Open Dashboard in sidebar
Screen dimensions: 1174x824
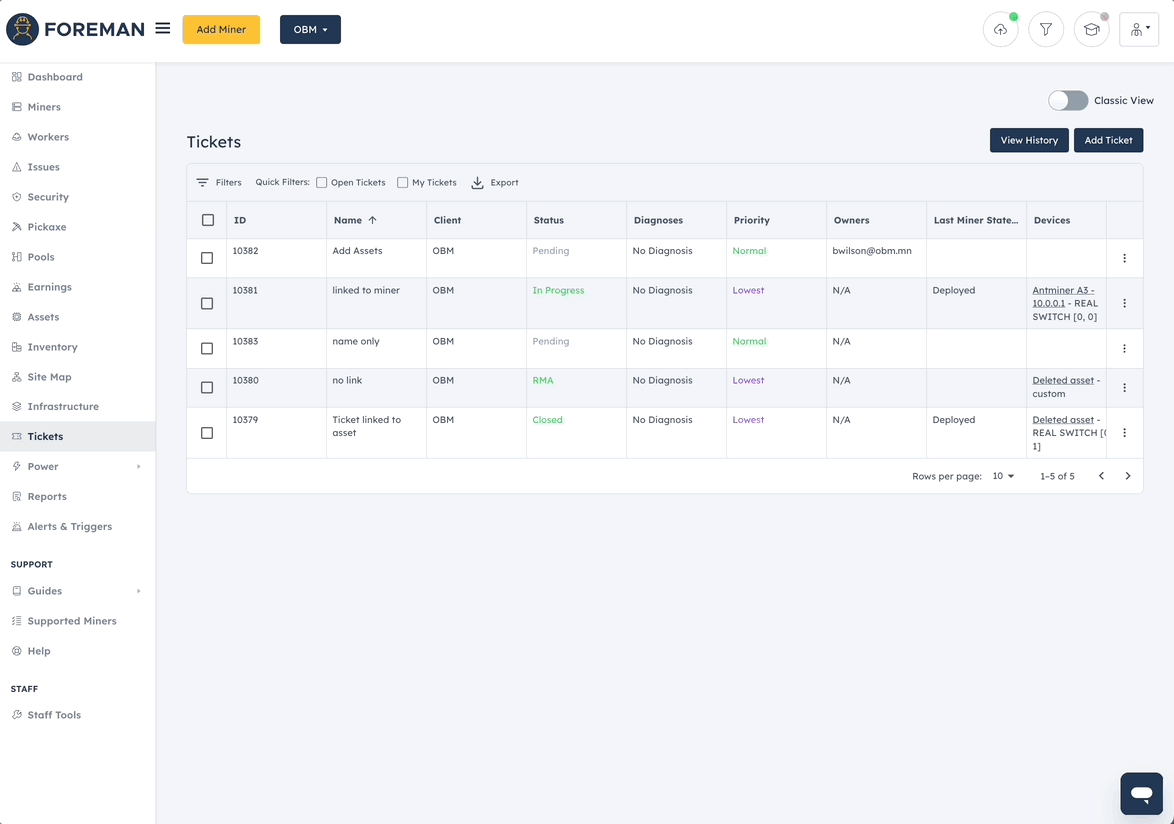click(x=77, y=77)
